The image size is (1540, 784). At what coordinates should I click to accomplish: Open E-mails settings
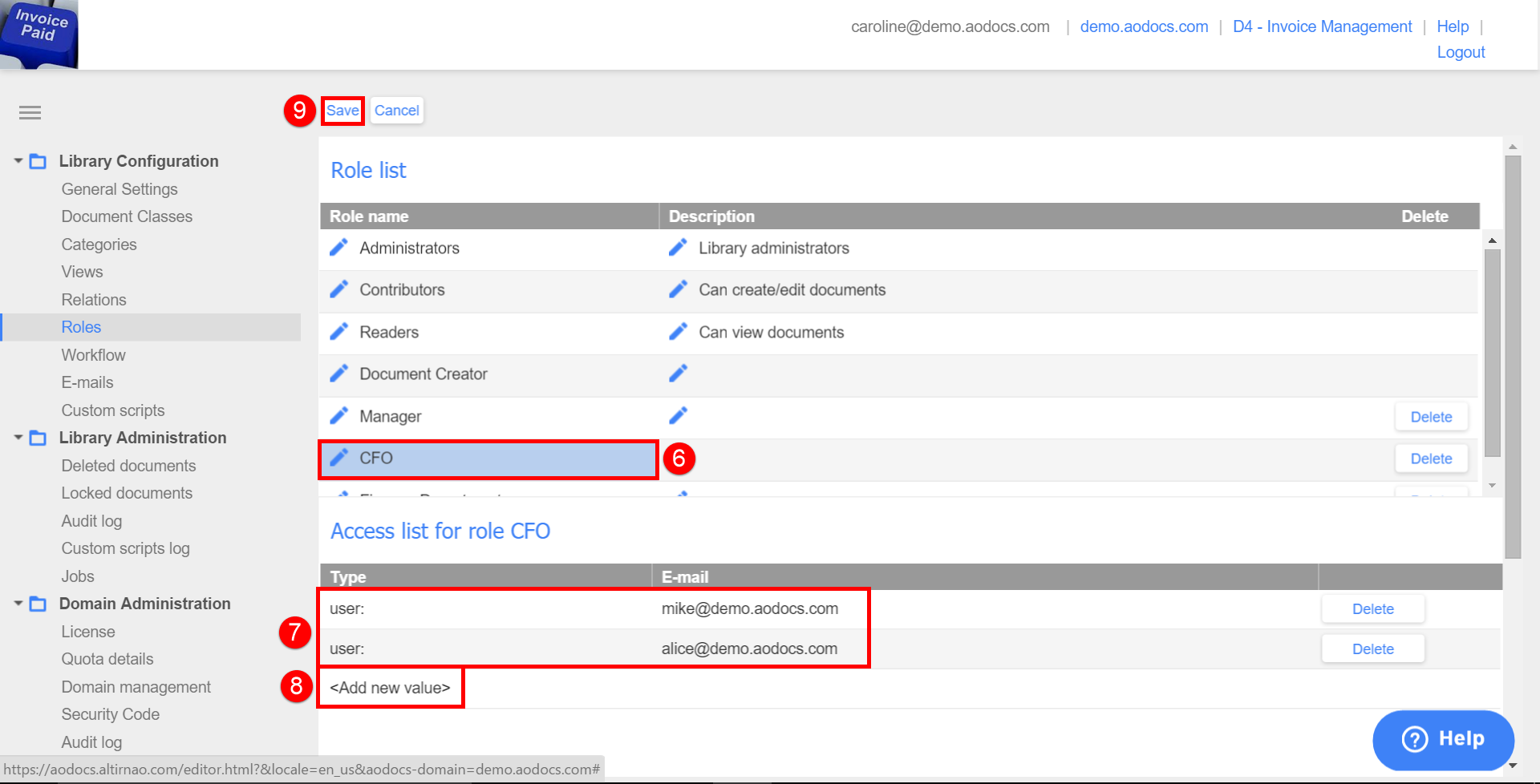pyautogui.click(x=87, y=382)
